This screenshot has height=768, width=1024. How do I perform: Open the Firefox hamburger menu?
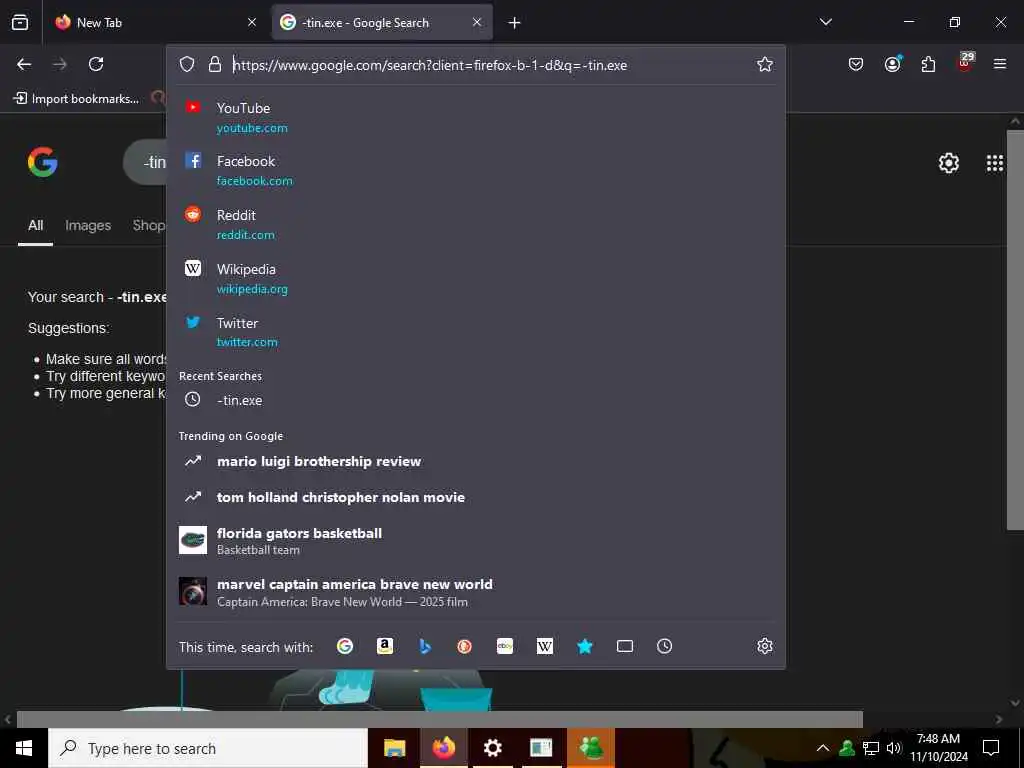click(1000, 64)
